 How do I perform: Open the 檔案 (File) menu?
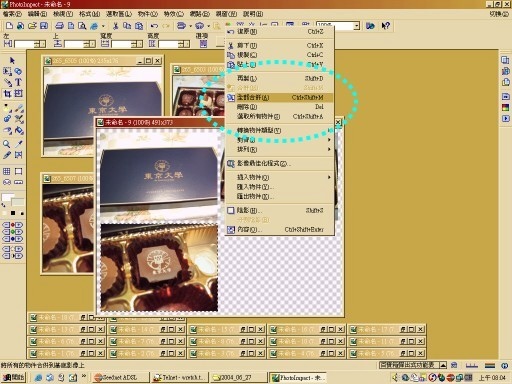(x=12, y=14)
